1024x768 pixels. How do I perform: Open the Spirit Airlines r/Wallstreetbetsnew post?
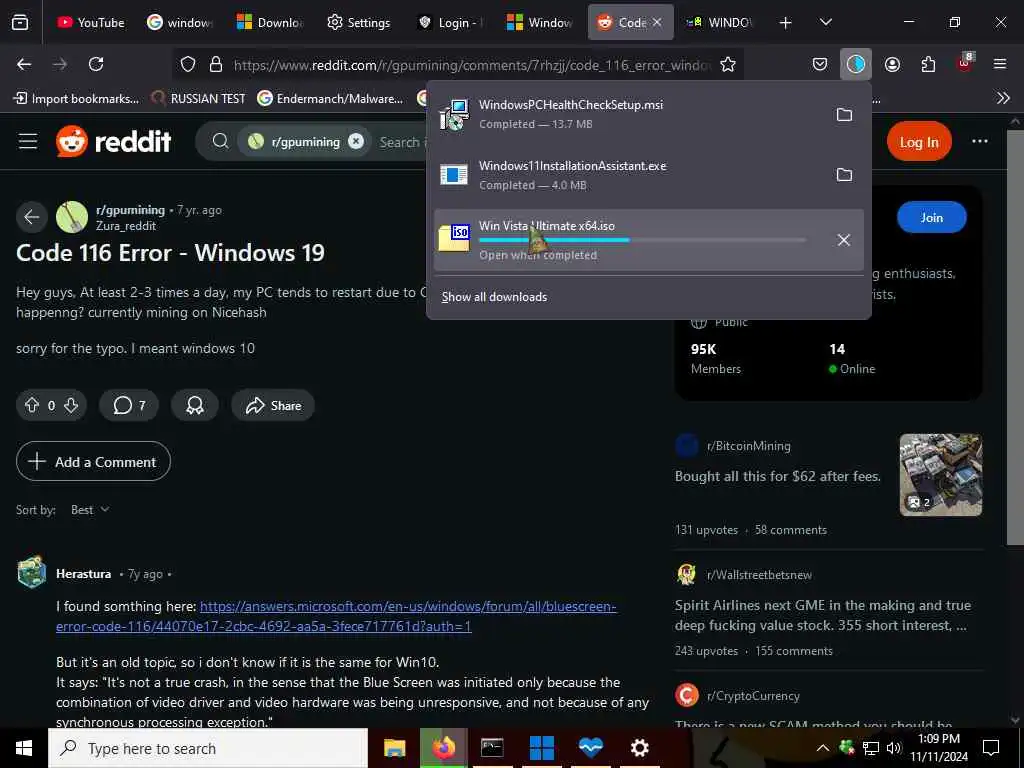point(822,615)
